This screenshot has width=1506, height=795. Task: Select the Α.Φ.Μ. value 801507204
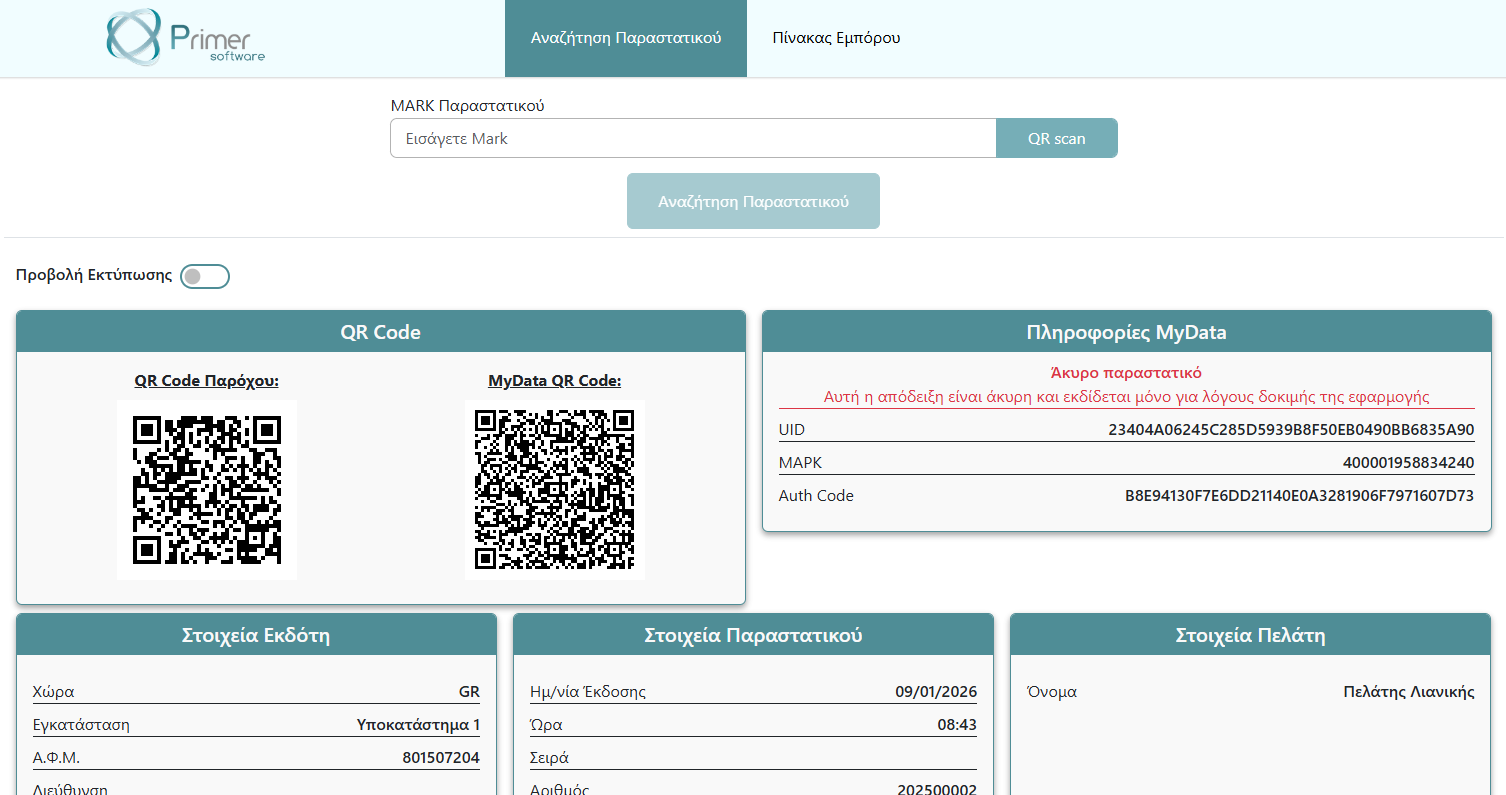coord(441,758)
